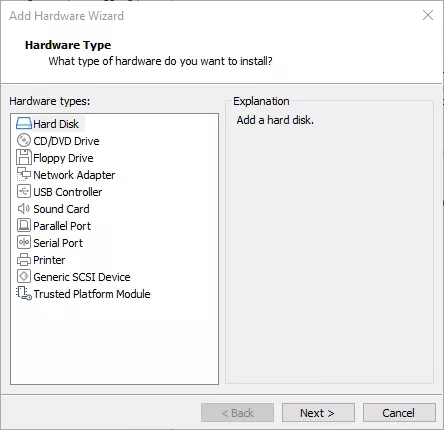Go back using the Back button
Screen dimensions: 444x430
pos(237,413)
